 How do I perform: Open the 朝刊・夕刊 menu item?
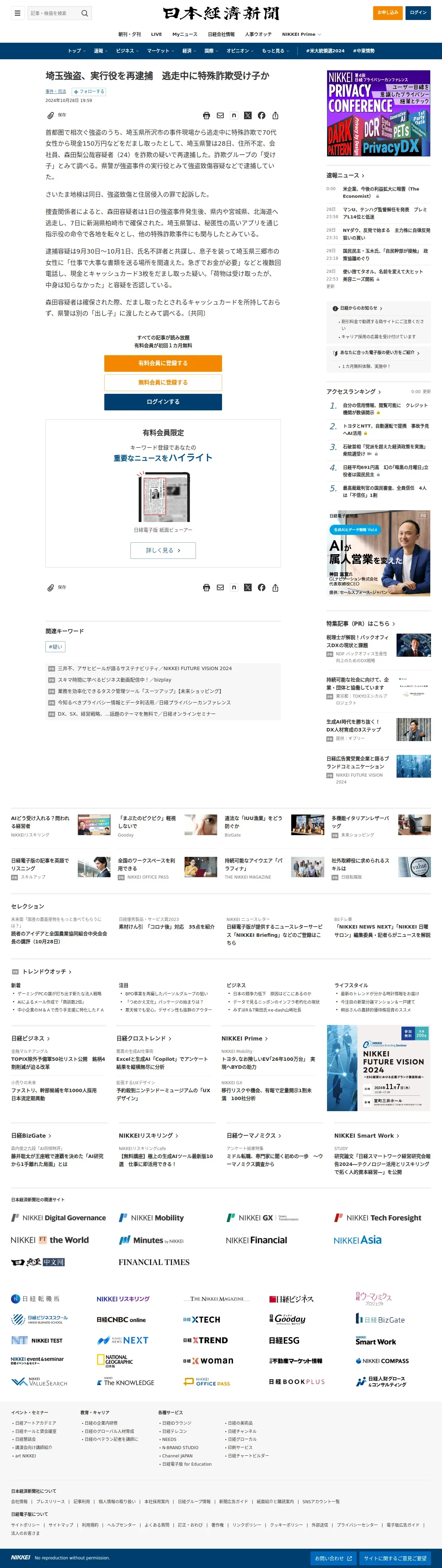(129, 34)
